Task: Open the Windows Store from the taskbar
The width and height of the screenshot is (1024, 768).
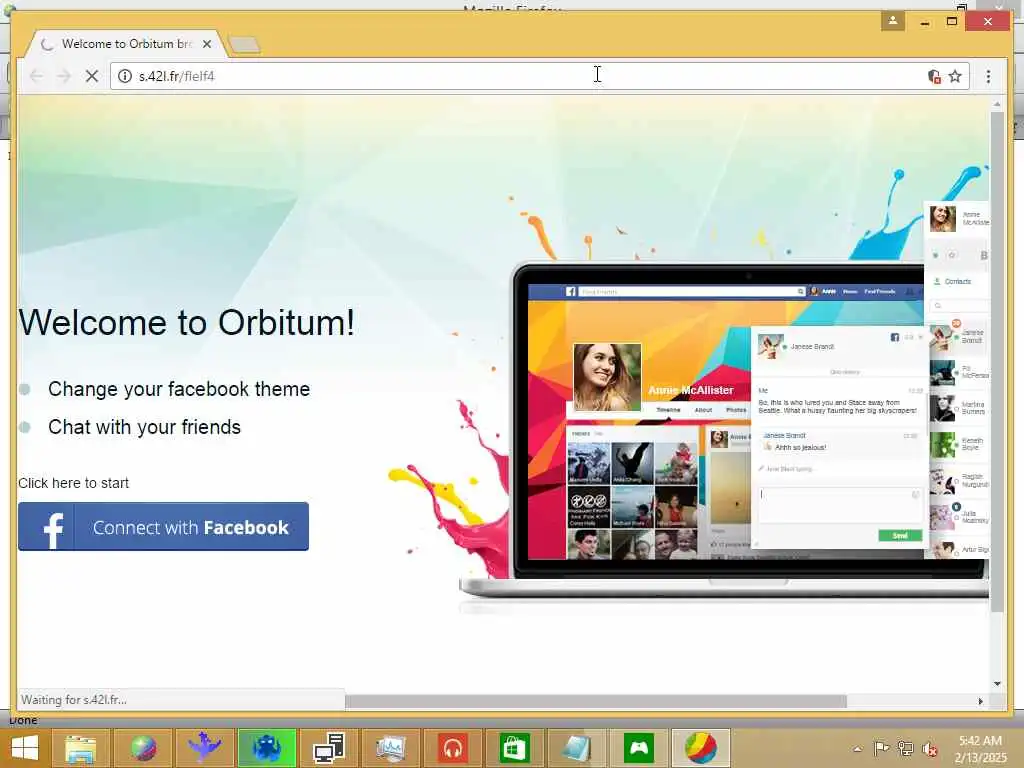Action: 515,748
